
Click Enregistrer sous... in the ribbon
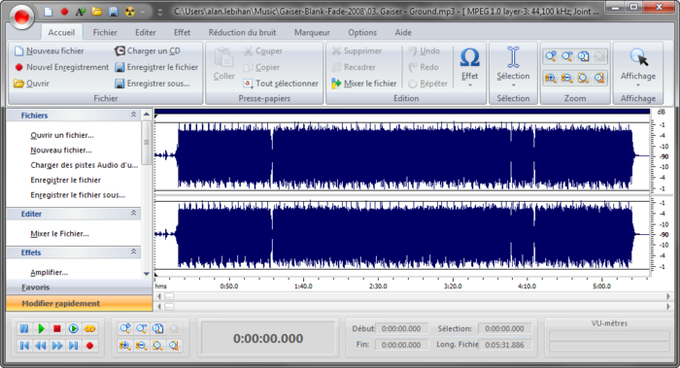pyautogui.click(x=152, y=83)
